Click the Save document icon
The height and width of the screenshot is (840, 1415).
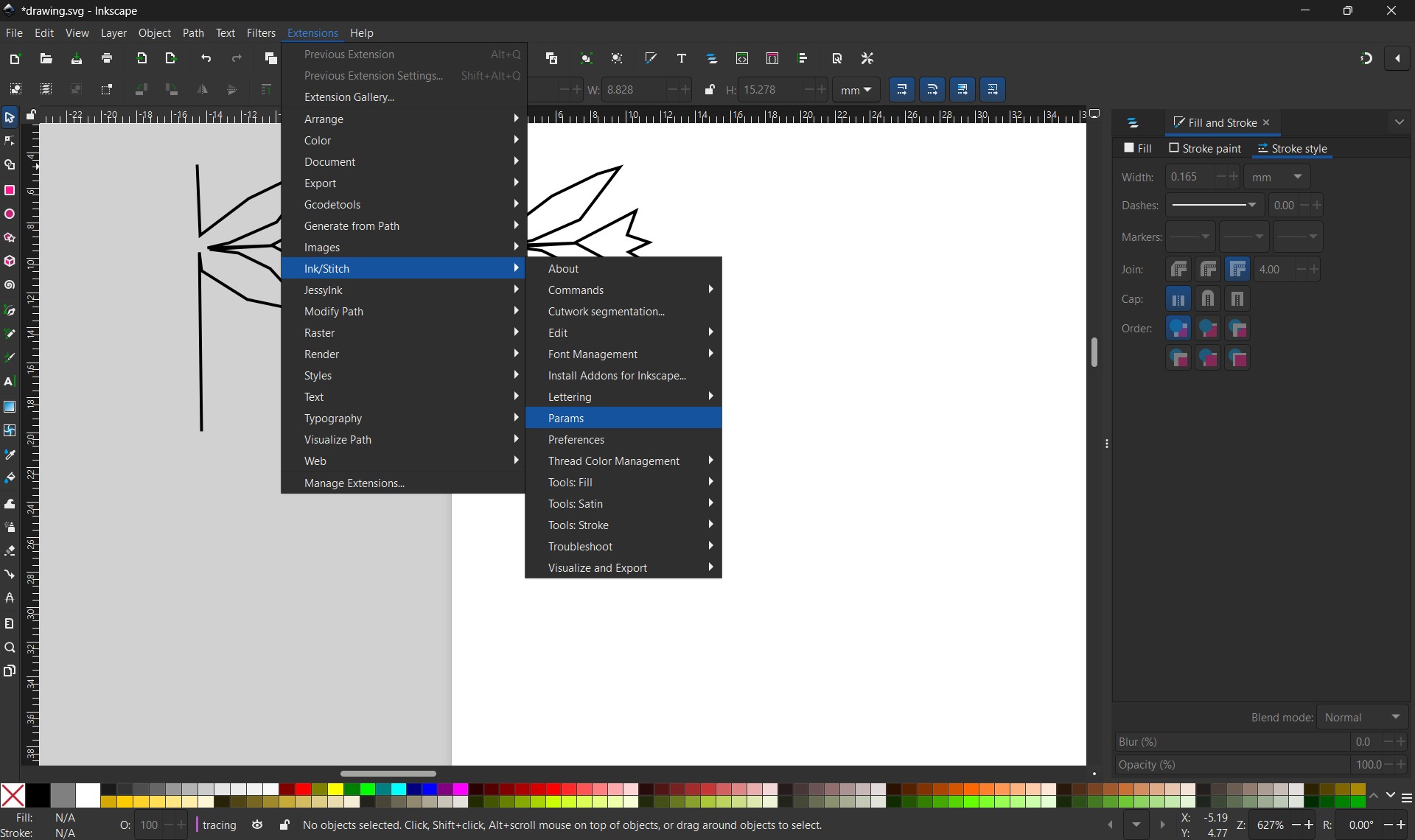(x=77, y=58)
